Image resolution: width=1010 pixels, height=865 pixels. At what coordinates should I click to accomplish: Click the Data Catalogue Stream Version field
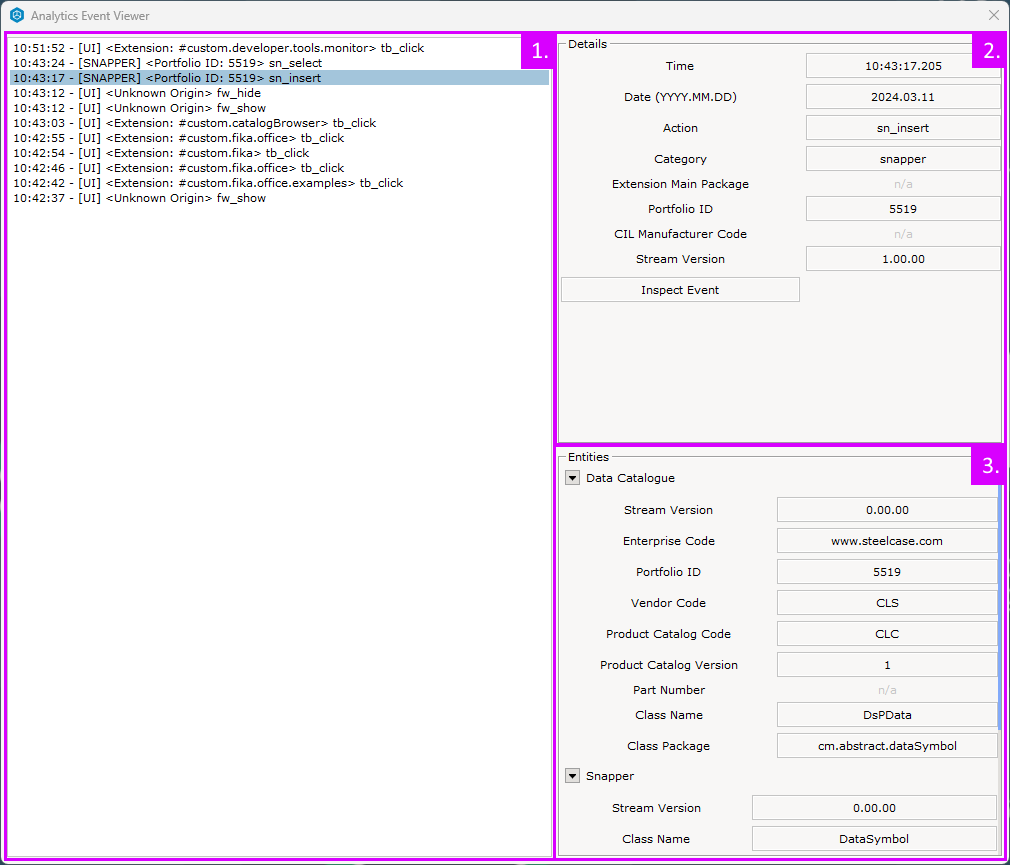click(x=887, y=509)
